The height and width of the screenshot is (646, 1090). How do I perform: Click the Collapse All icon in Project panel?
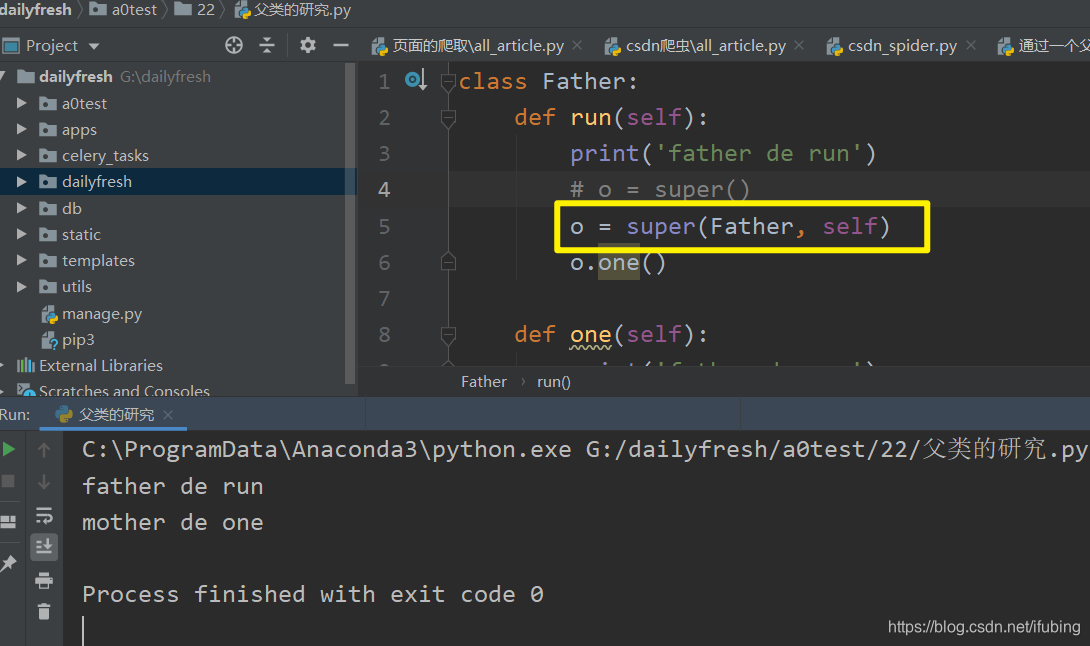[x=267, y=46]
